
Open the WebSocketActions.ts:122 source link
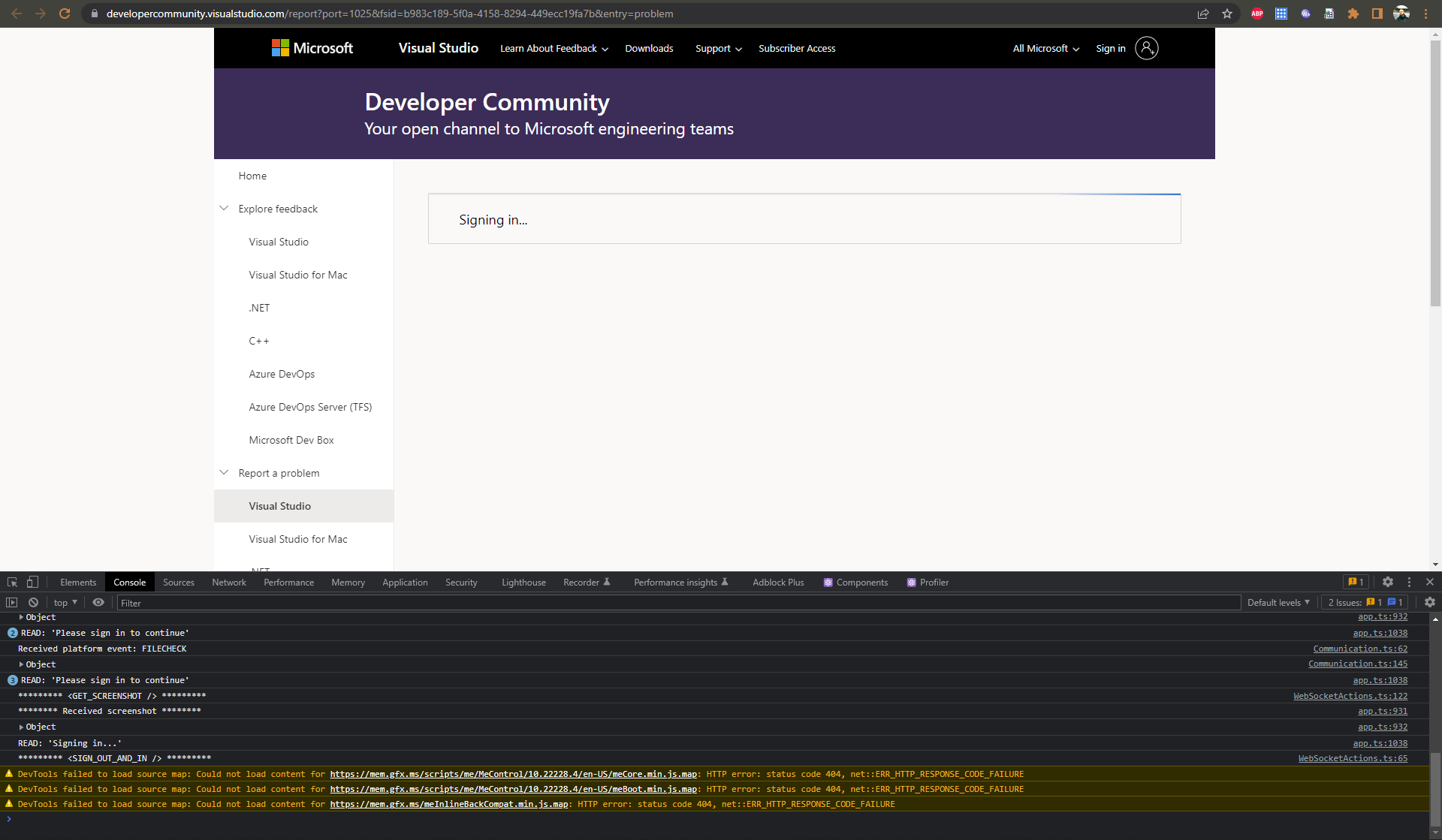[x=1350, y=696]
